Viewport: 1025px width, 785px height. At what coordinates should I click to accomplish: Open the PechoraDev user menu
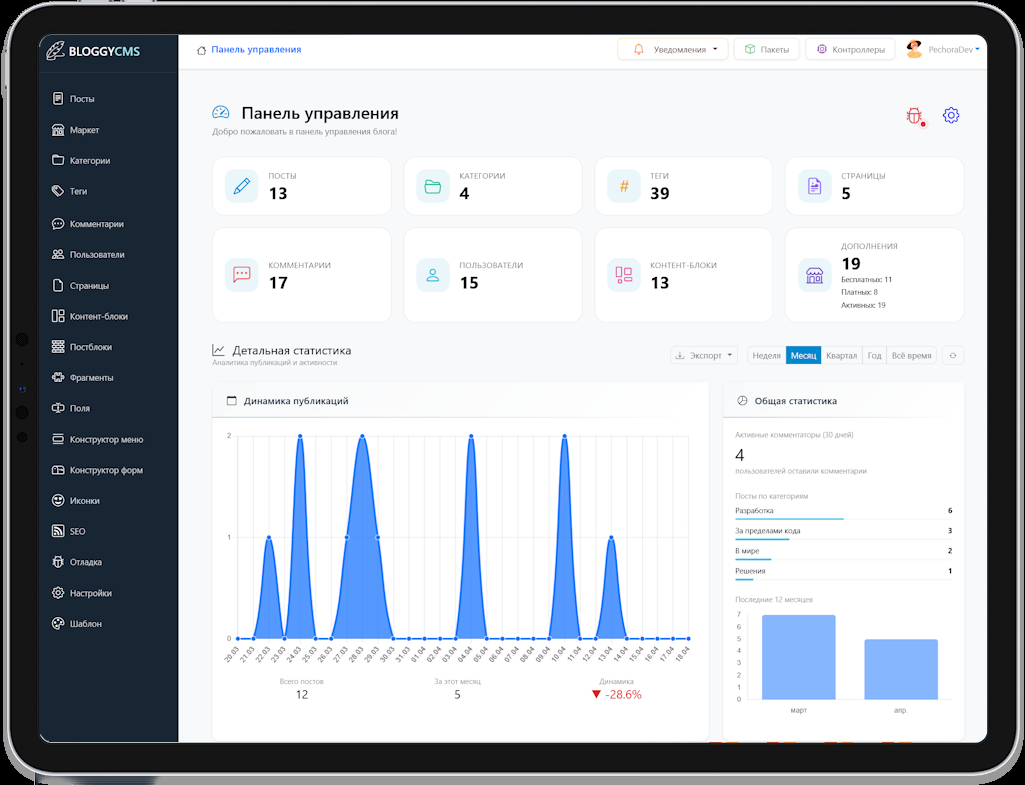point(942,49)
